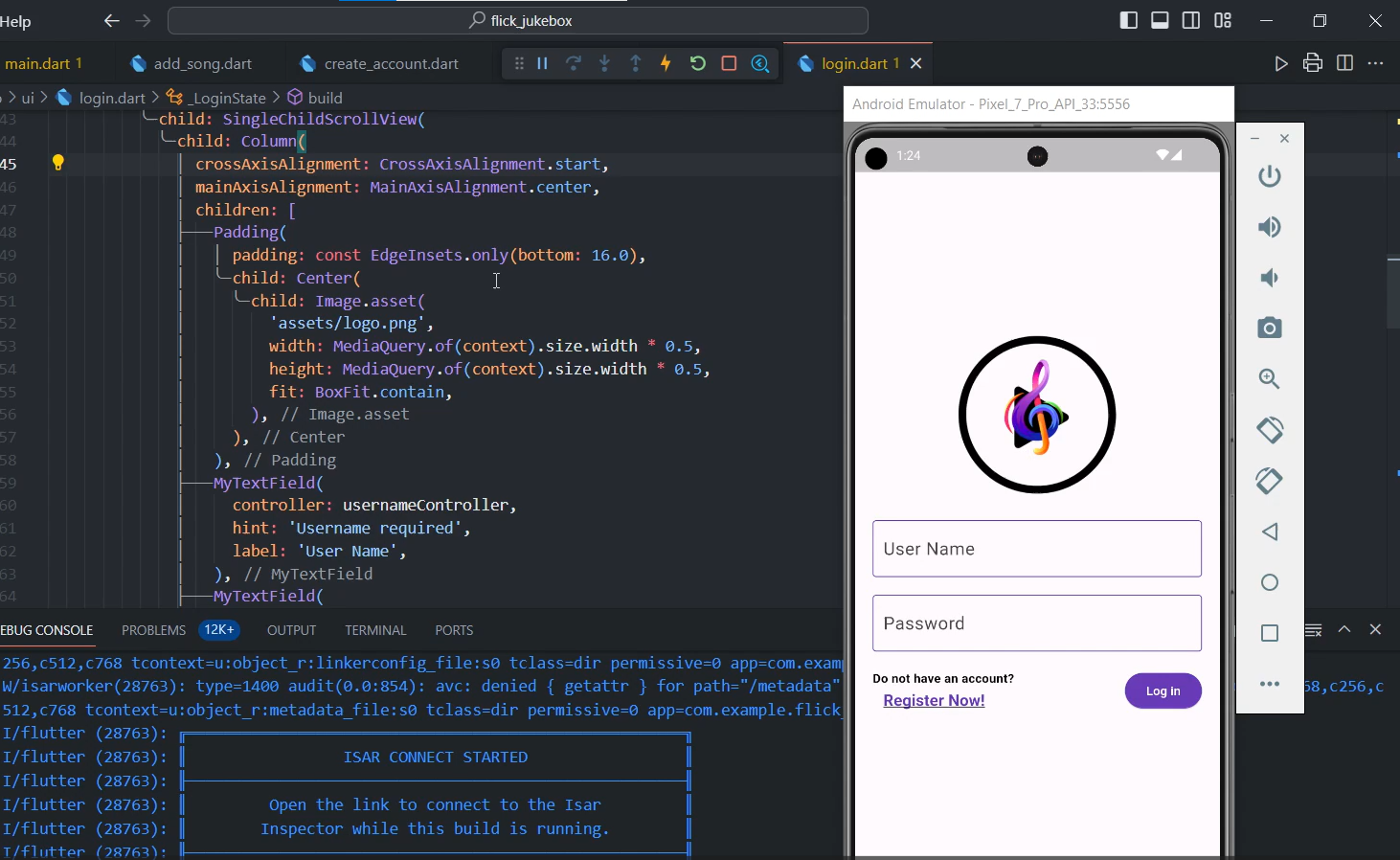Click the debug Step Over icon
Screen dimensions: 1400x860
point(574,63)
